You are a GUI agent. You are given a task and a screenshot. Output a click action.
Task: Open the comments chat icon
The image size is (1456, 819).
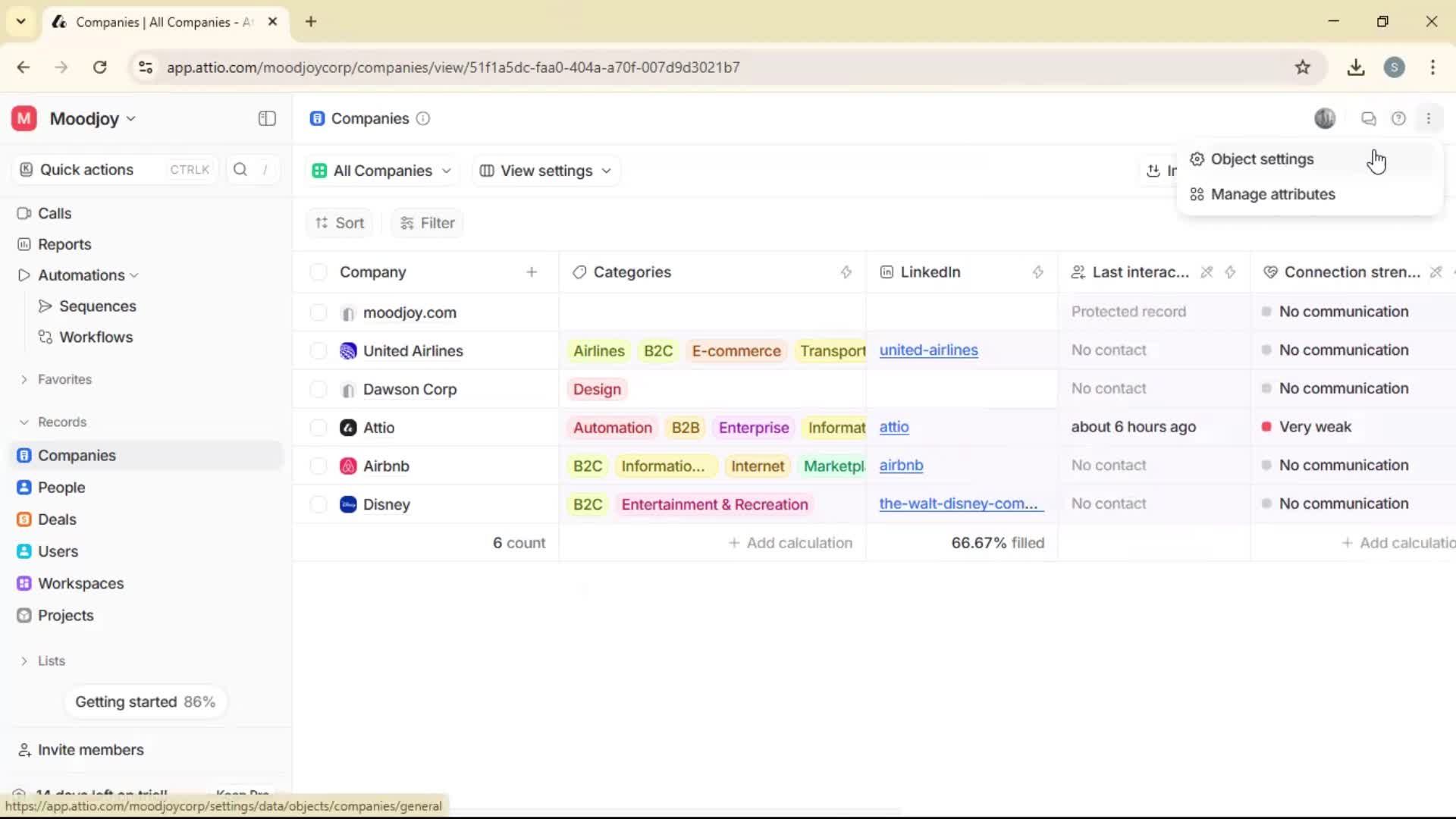[1369, 118]
